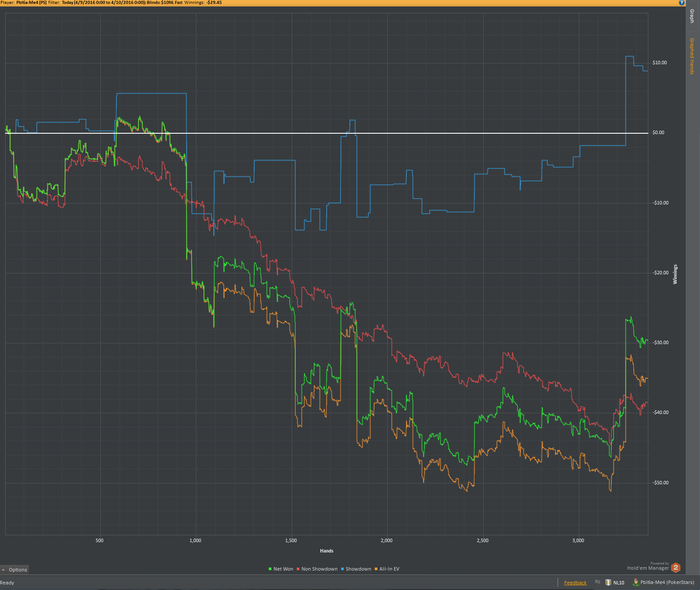This screenshot has height=590, width=700.
Task: Open the Graphed Hands side tab
Action: coord(692,56)
